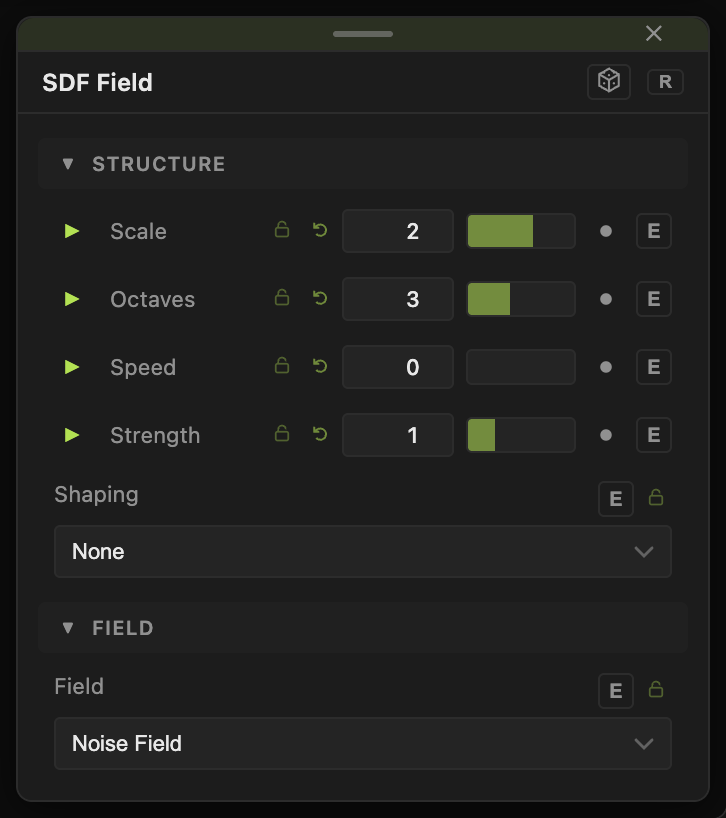This screenshot has width=726, height=818.
Task: Reset the Scale value with the undo arrow
Action: click(x=320, y=230)
